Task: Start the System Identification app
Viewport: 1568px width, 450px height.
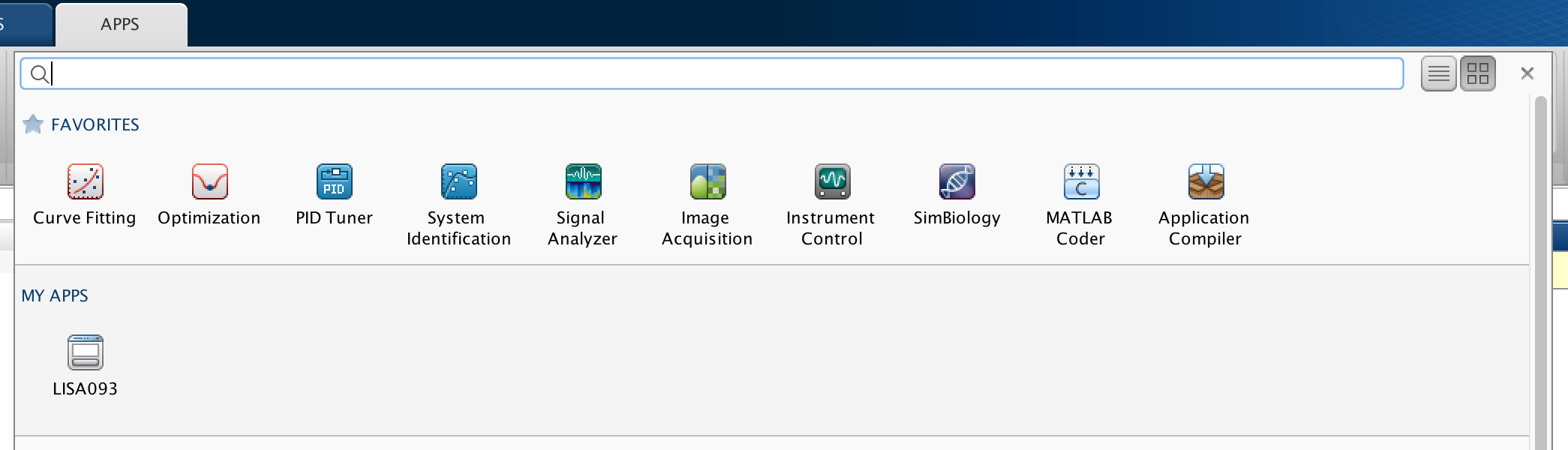Action: tap(458, 182)
